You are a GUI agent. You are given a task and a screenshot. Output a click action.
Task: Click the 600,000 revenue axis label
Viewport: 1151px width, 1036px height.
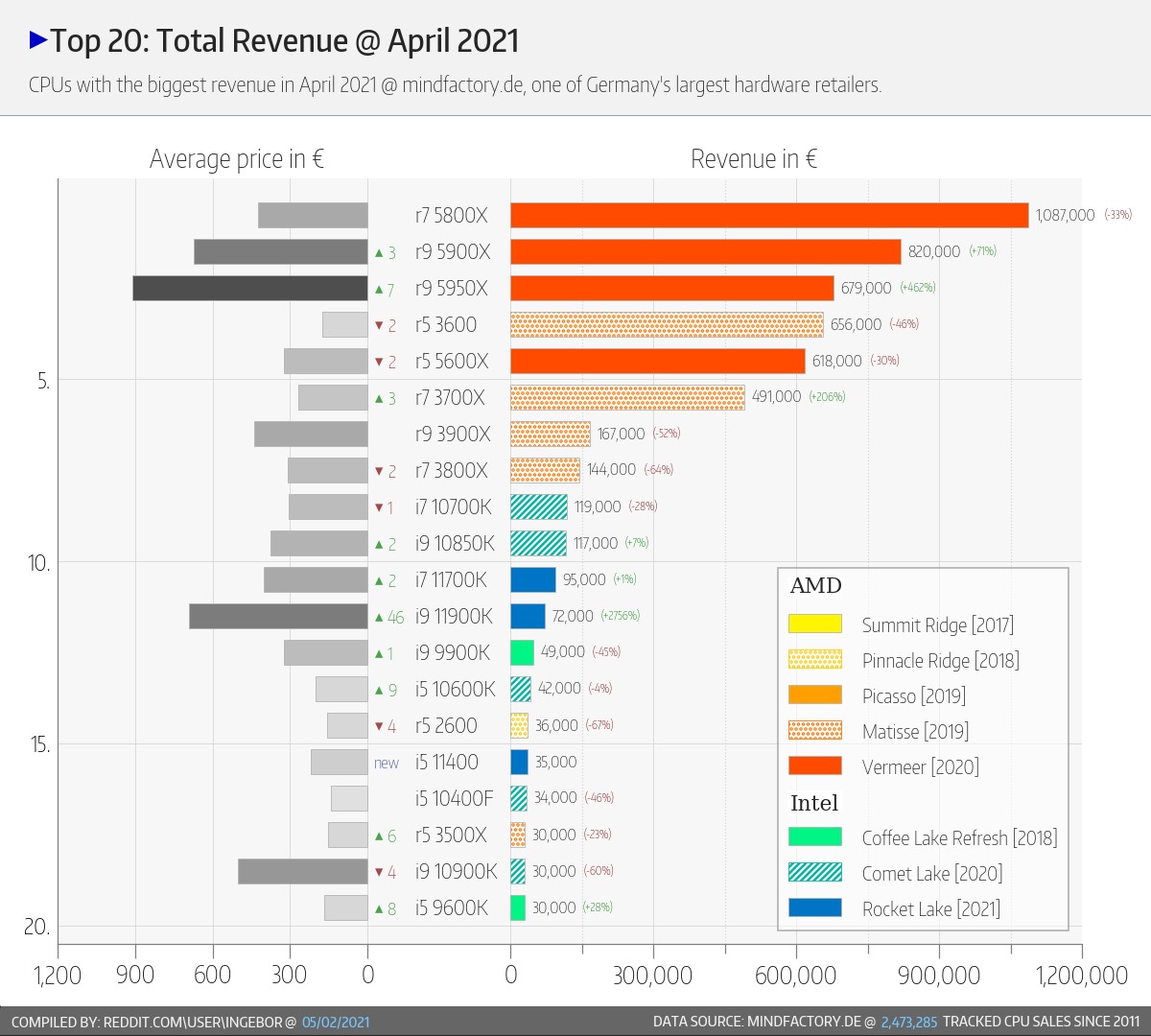pyautogui.click(x=796, y=976)
